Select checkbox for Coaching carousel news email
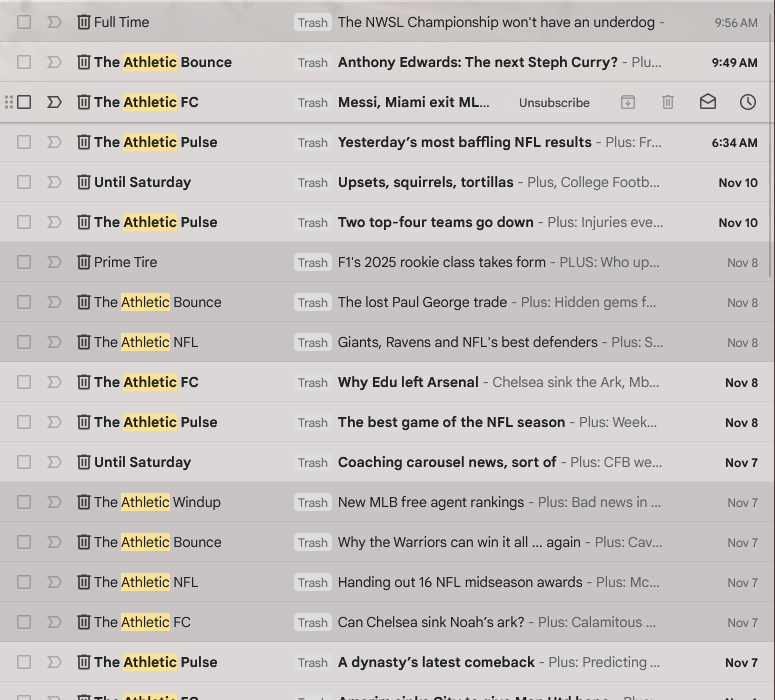 24,462
